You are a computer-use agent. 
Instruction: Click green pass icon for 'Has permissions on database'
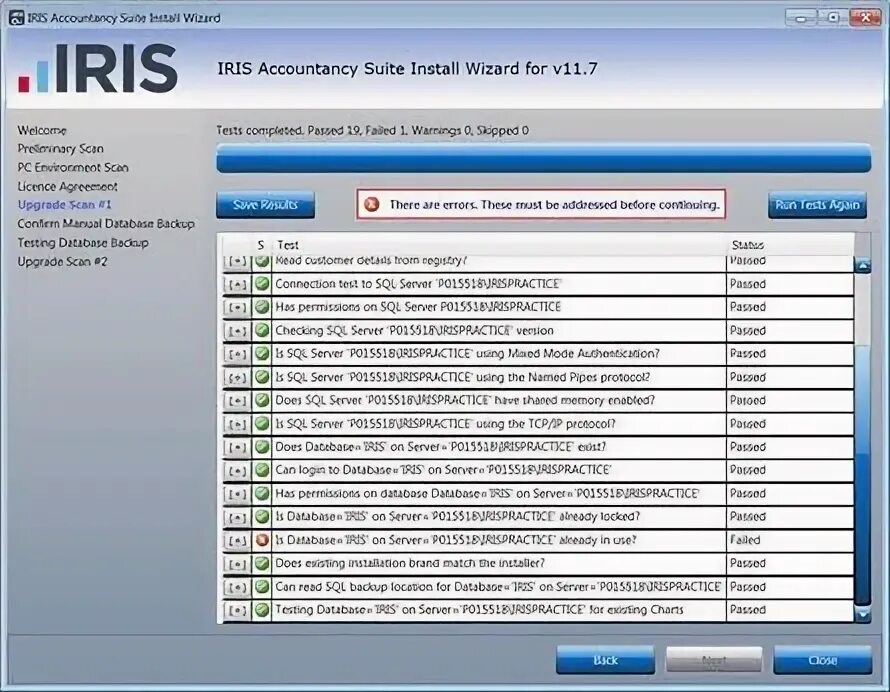pos(262,493)
